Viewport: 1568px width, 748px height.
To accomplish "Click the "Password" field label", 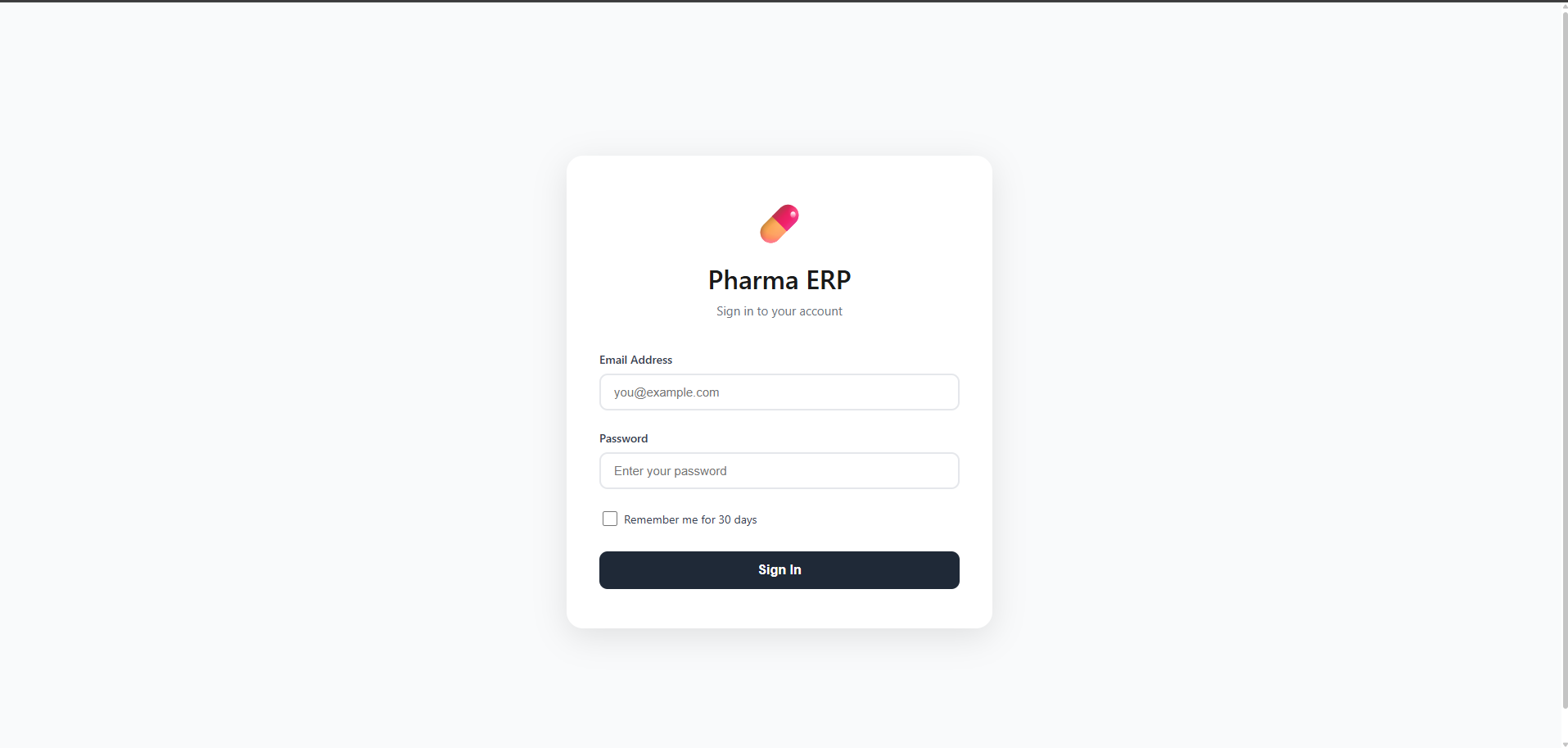I will click(x=623, y=438).
